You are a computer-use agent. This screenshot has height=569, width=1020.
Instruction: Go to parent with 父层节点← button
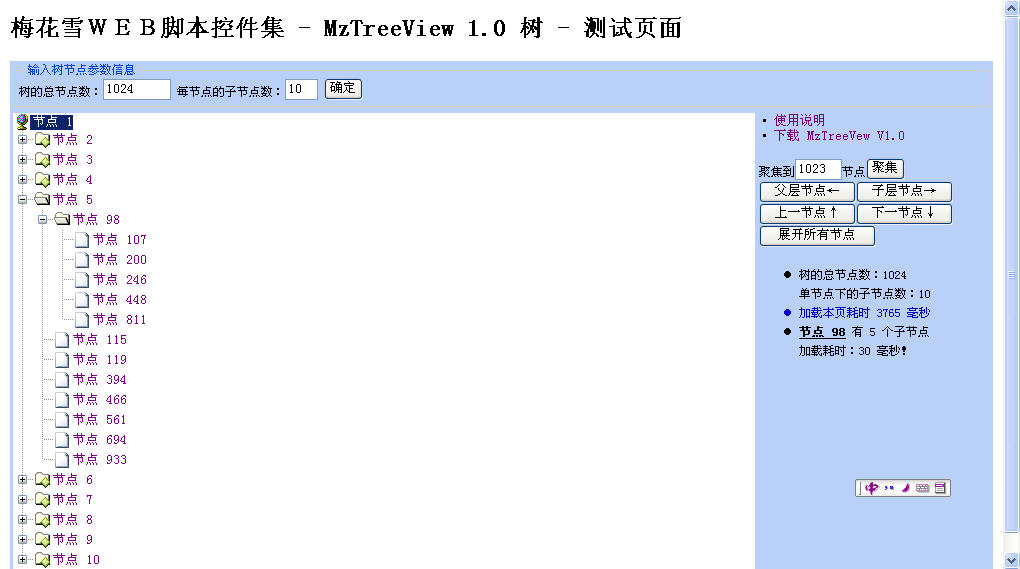pyautogui.click(x=807, y=191)
